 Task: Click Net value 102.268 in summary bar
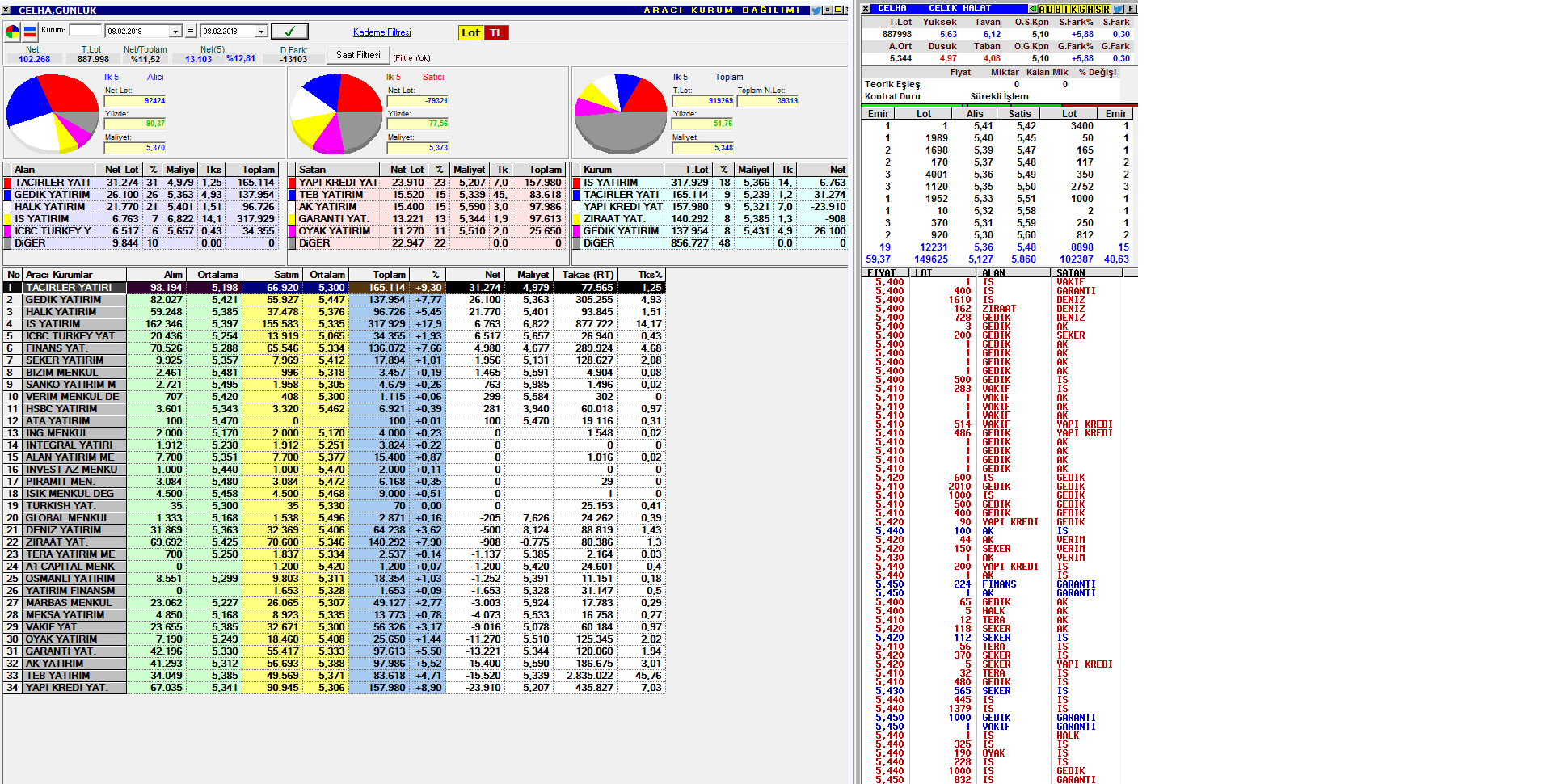click(x=34, y=59)
